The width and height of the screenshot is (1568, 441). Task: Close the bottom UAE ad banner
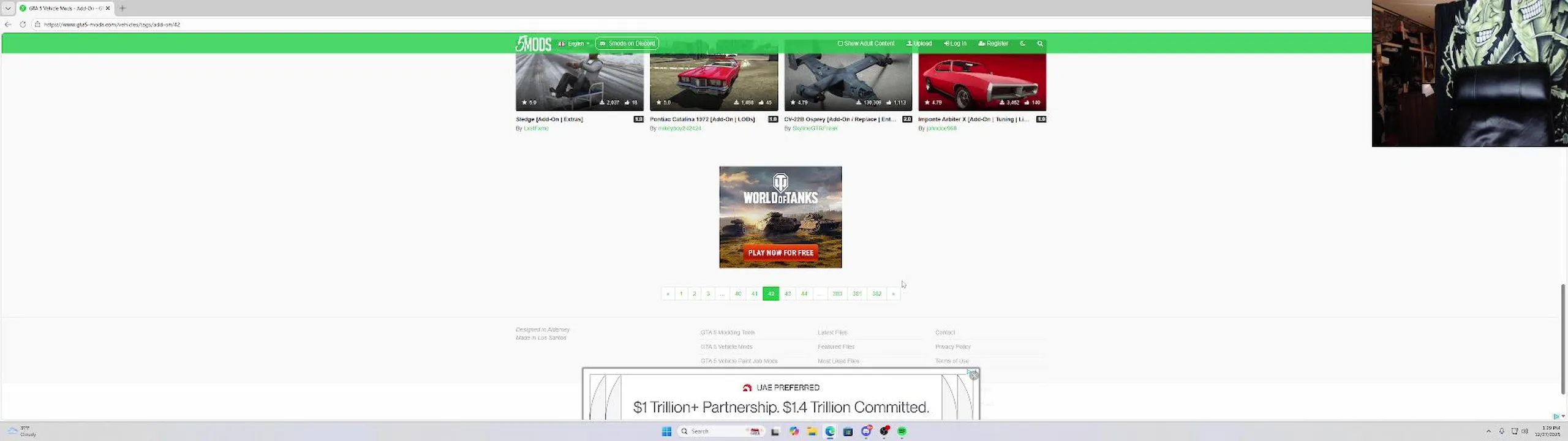pos(974,375)
